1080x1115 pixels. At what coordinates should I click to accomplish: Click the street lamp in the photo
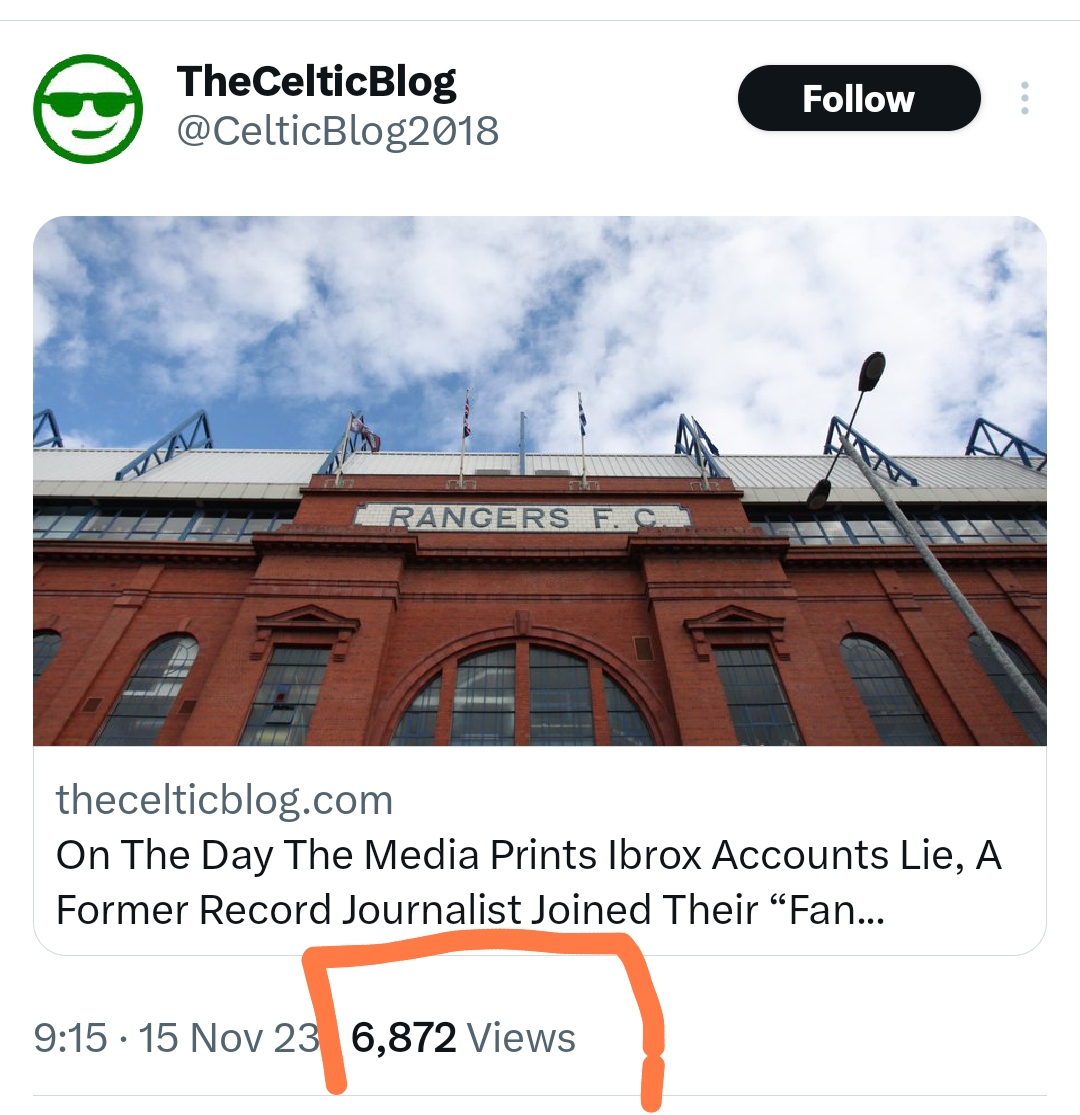click(850, 430)
